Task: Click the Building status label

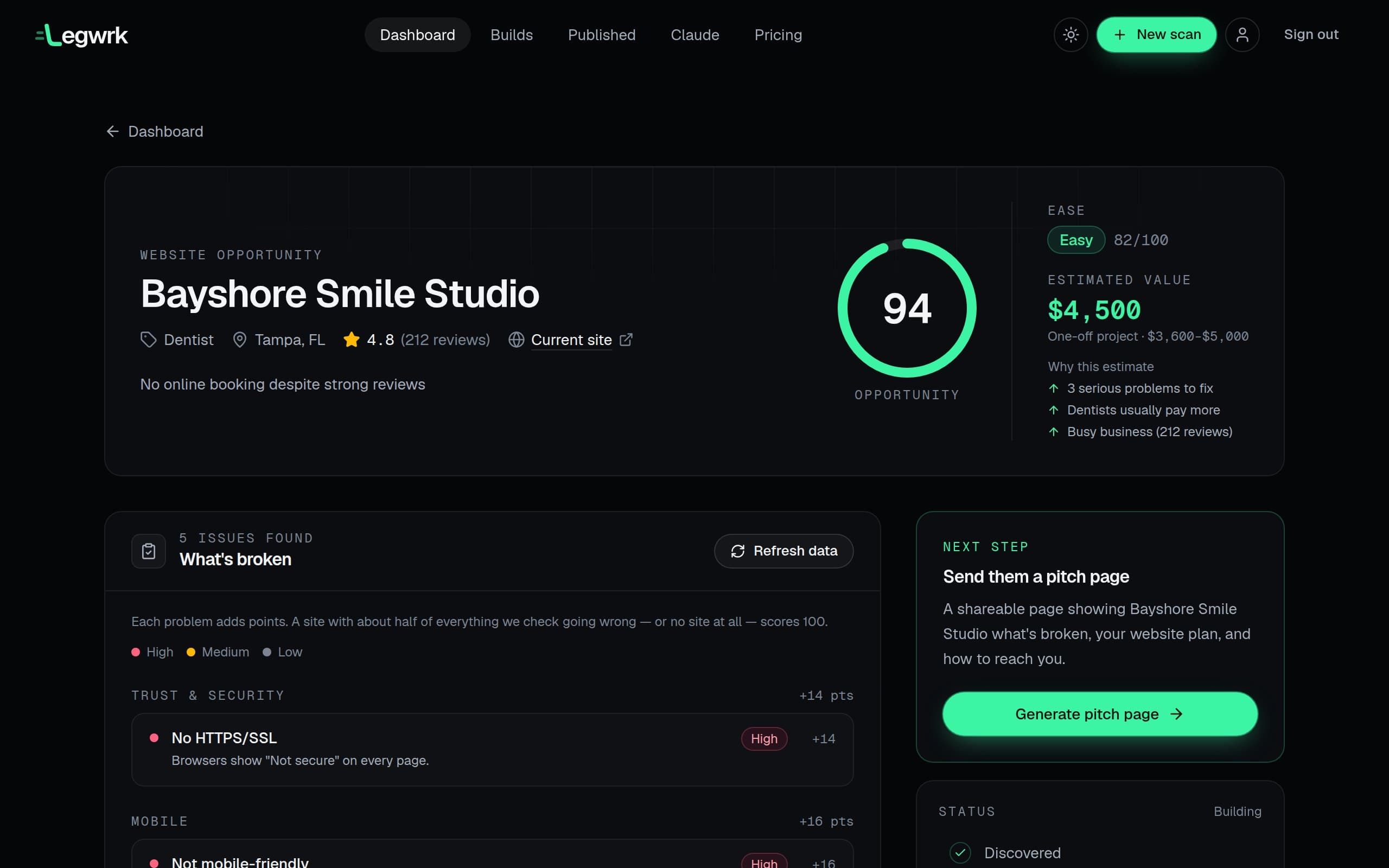Action: (x=1237, y=812)
